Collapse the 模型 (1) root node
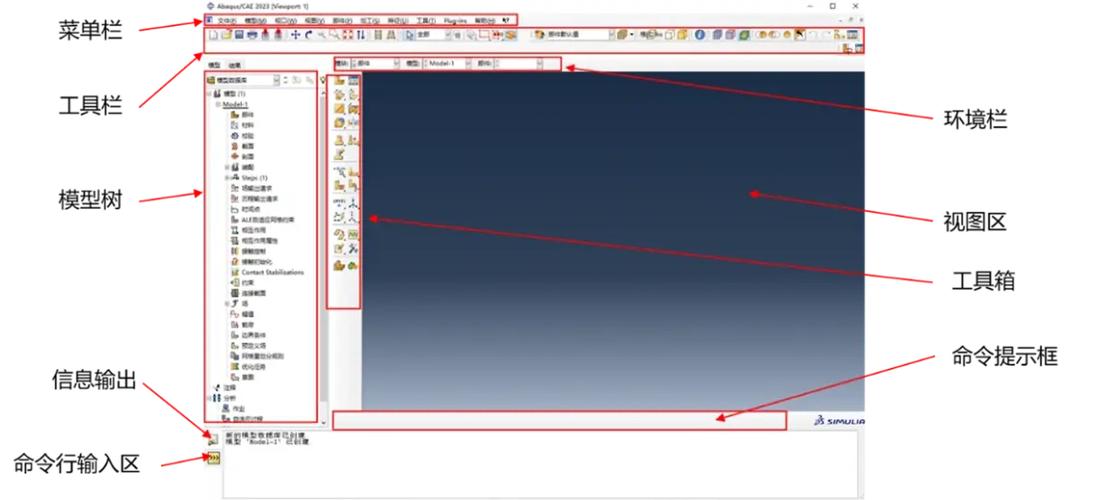 tap(208, 94)
